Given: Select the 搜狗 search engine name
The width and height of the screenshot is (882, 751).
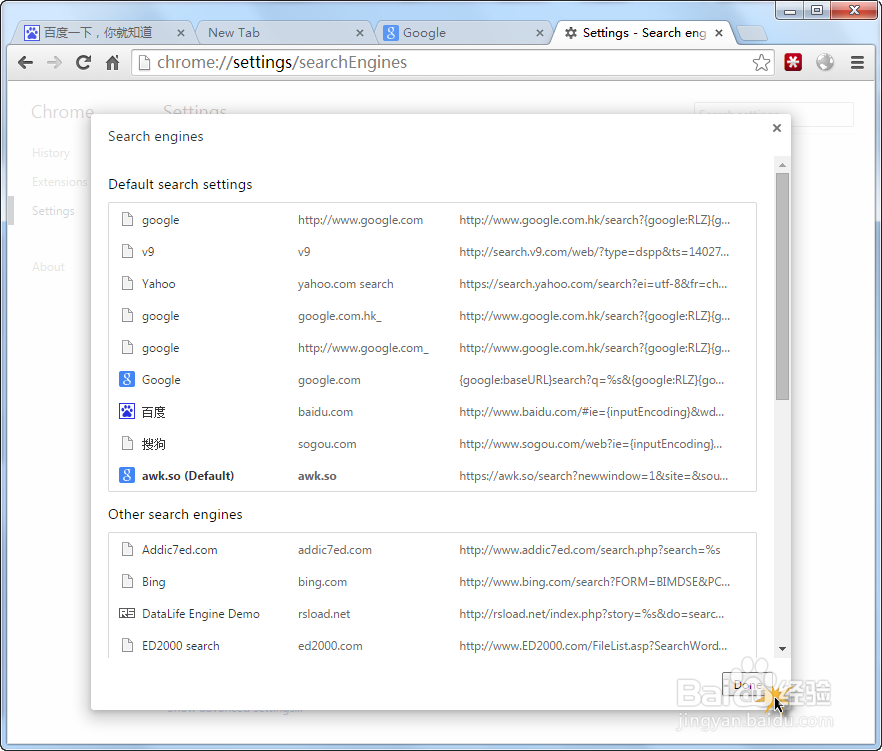Looking at the screenshot, I should 154,444.
